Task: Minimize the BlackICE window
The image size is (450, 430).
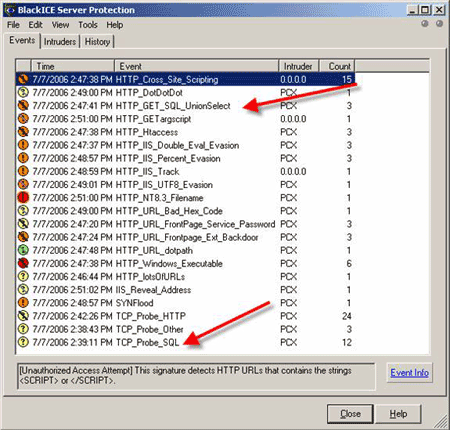Action: (413, 10)
